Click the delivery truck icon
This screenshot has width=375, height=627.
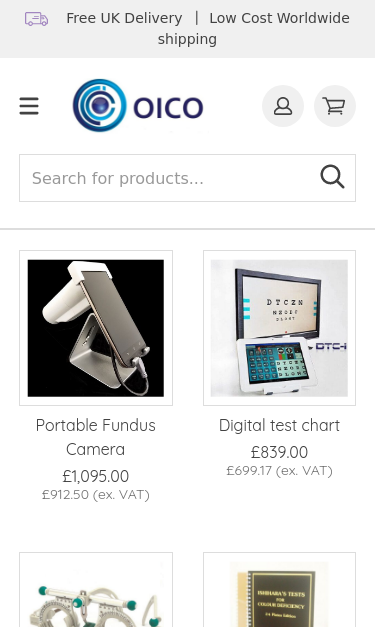[x=36, y=19]
